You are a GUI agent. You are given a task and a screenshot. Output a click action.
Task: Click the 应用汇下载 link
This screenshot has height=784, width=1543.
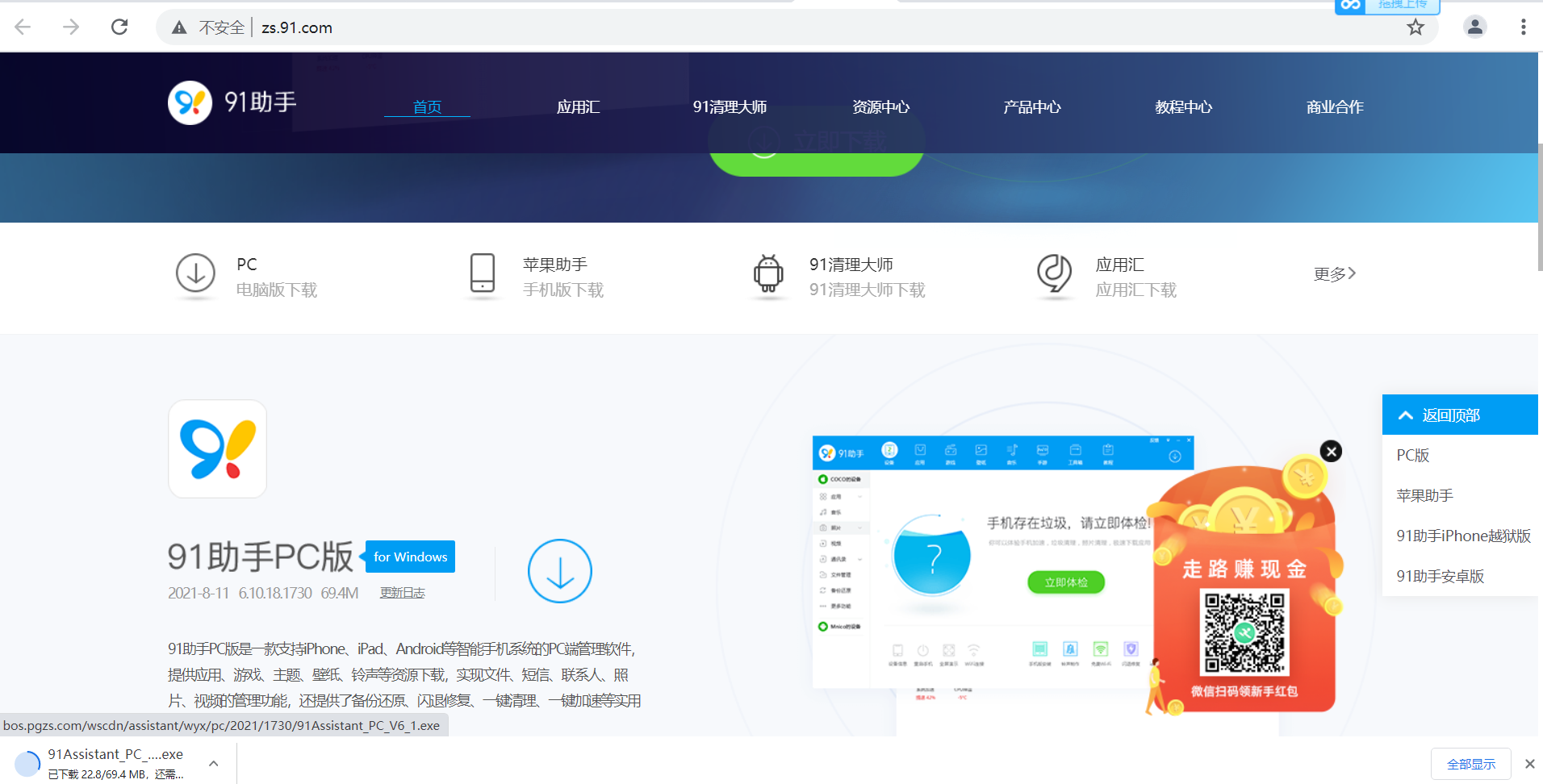point(1136,290)
